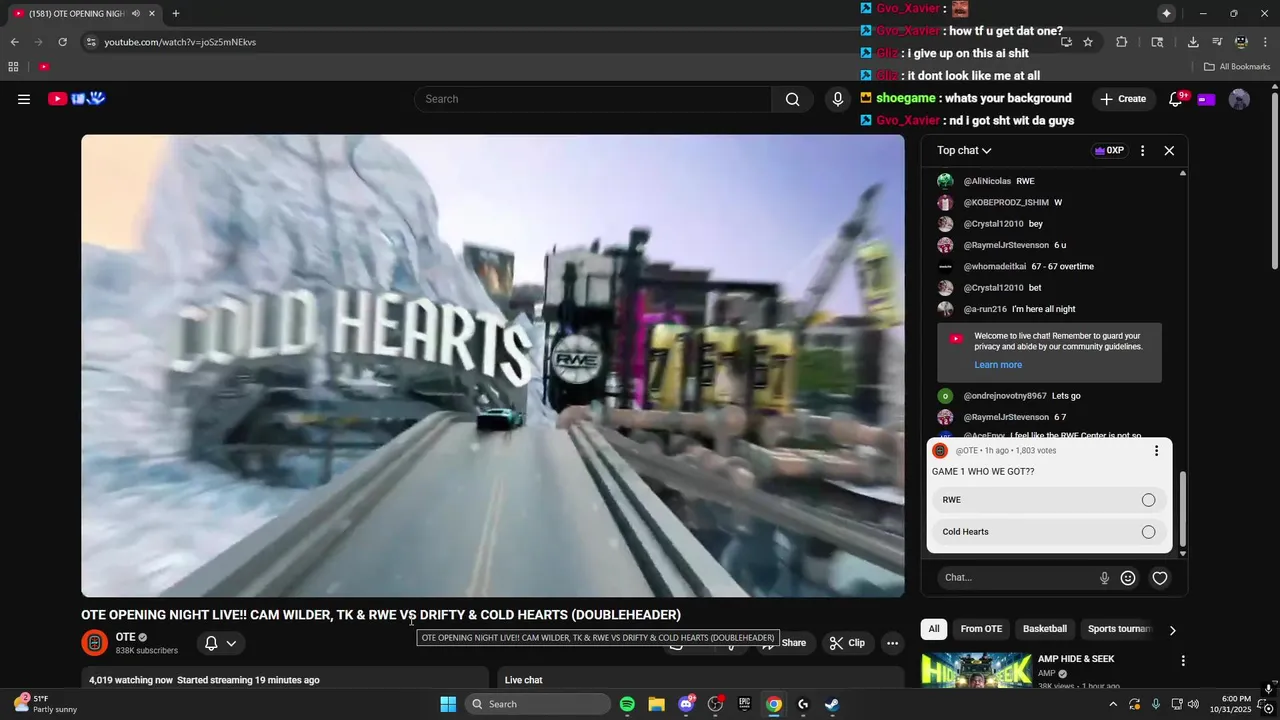The image size is (1280, 720).
Task: Focus the Chat message input
Action: point(1018,578)
